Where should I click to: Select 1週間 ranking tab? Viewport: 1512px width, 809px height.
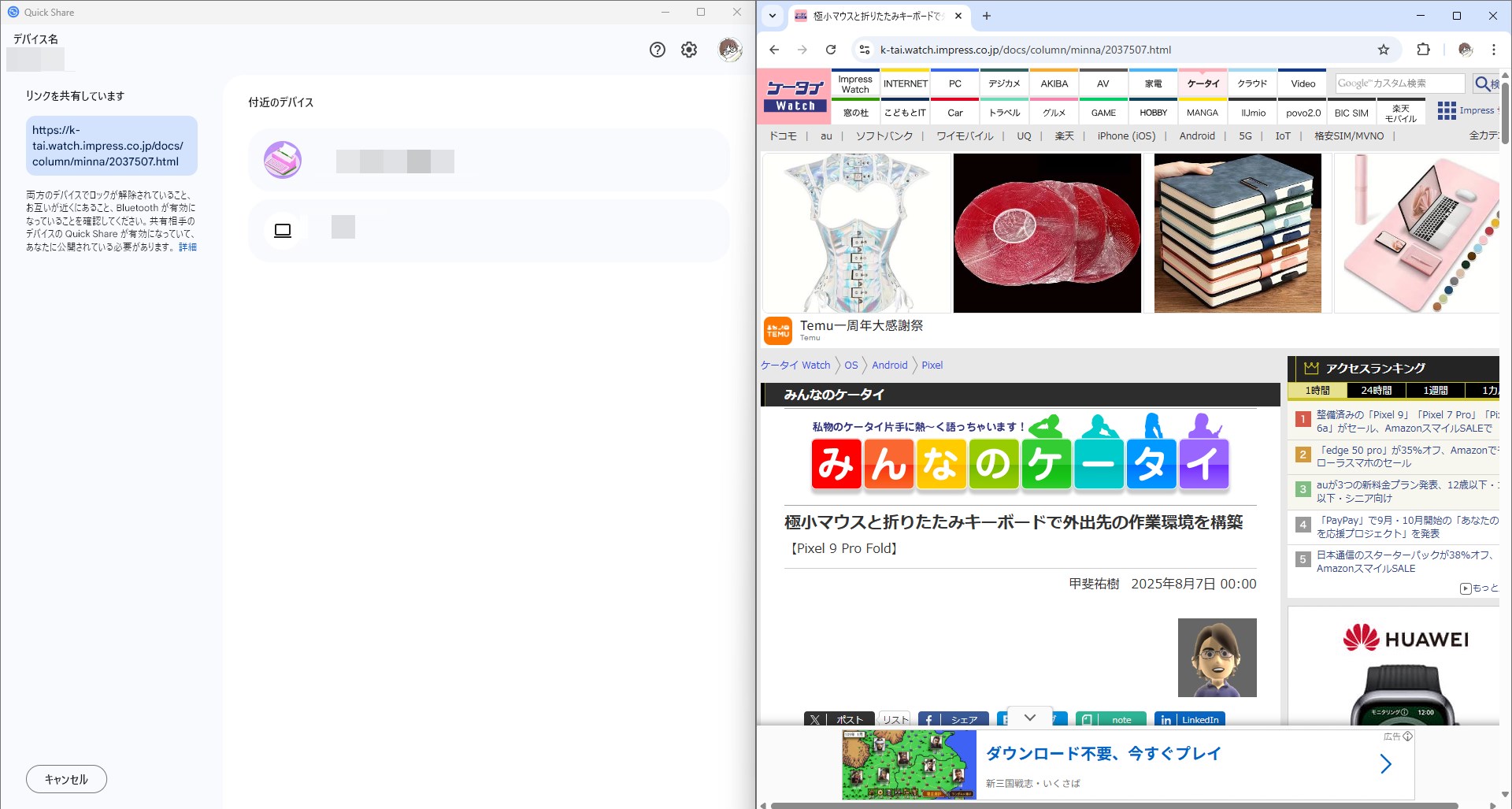[1435, 391]
